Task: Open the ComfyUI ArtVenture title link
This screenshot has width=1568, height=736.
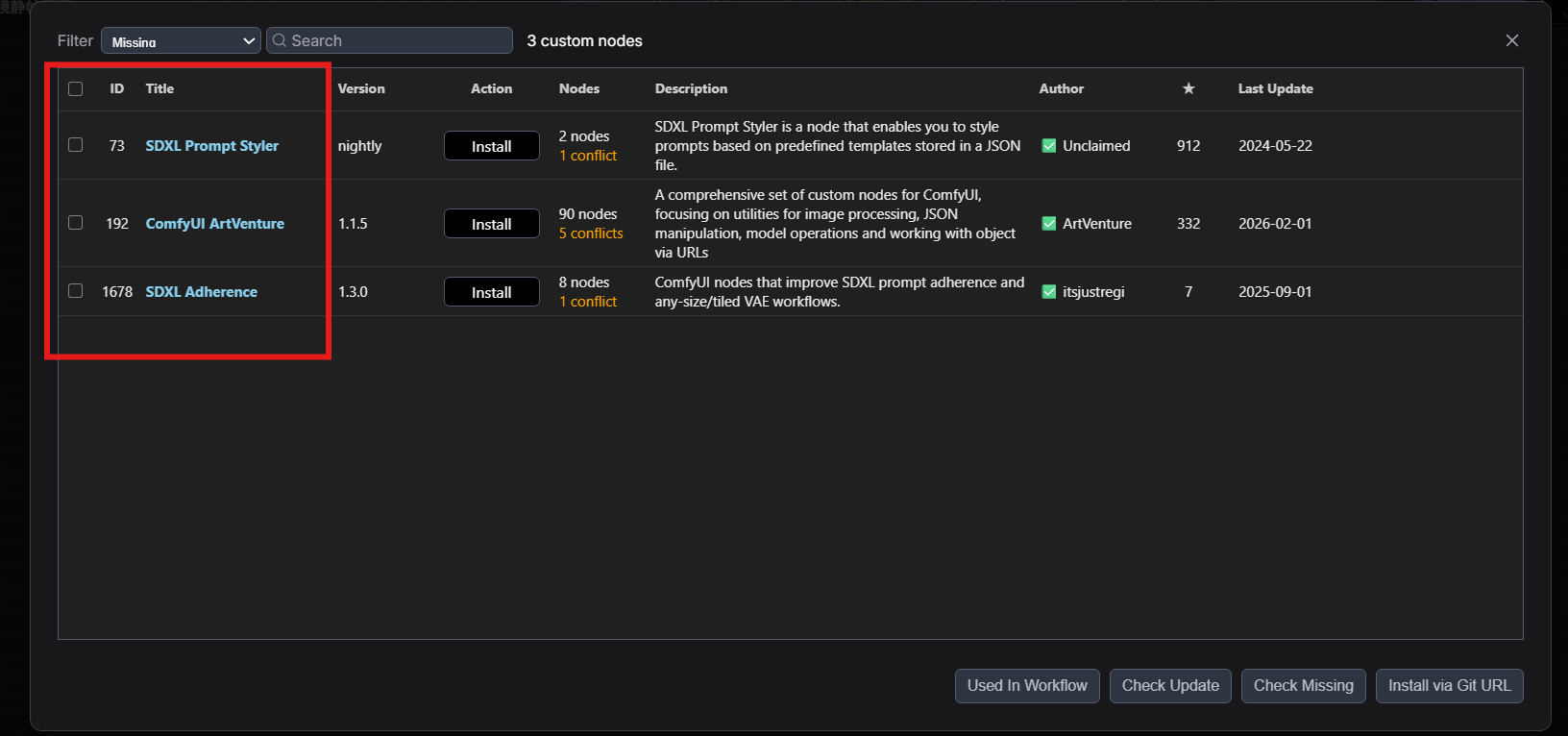Action: click(x=215, y=224)
